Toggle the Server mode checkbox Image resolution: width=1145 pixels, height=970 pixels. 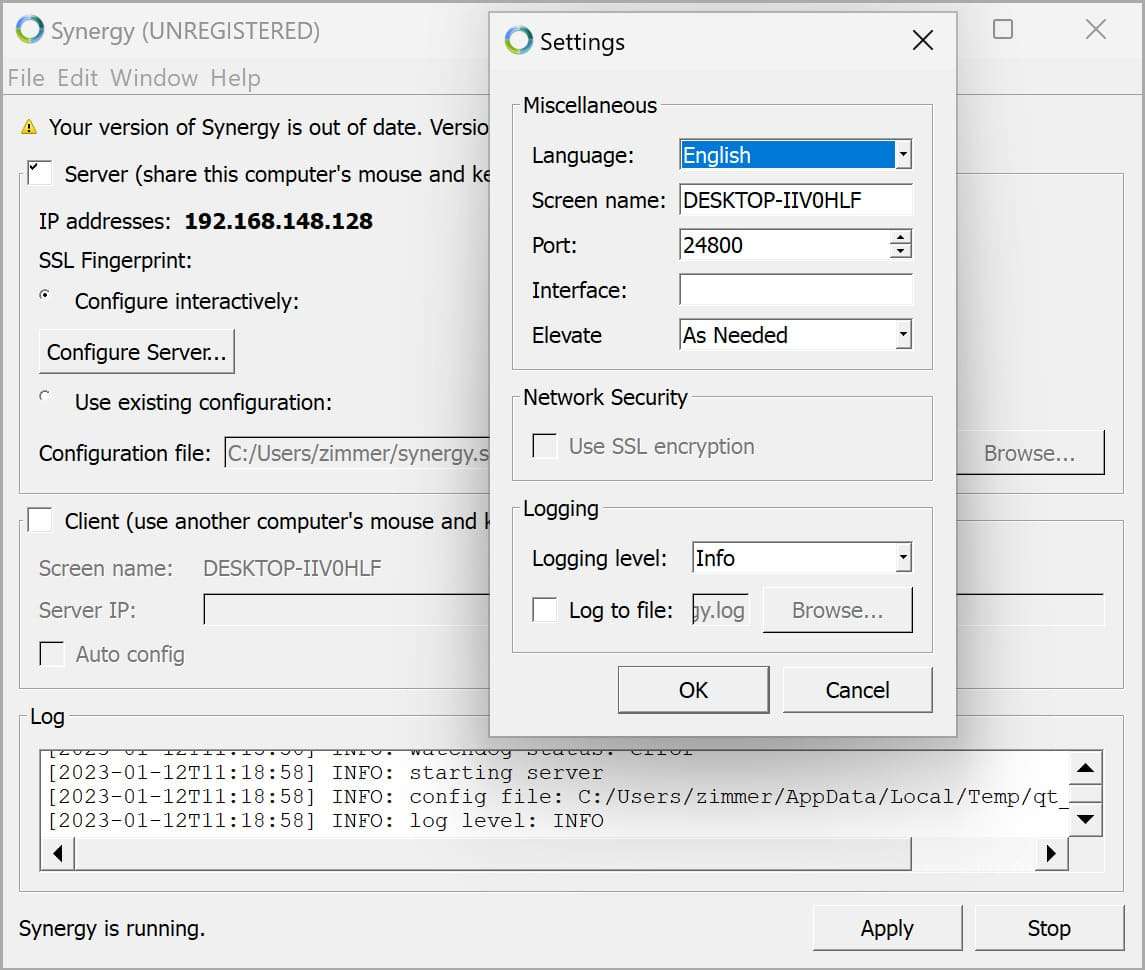tap(39, 173)
